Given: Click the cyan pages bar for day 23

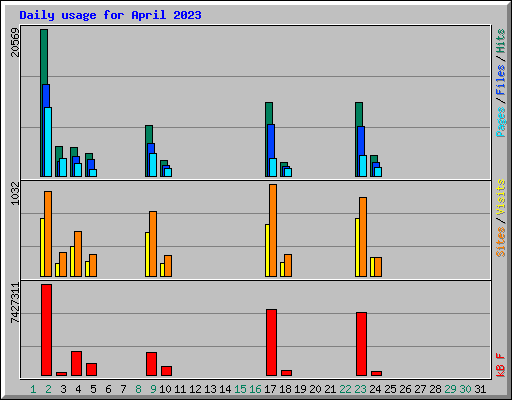Looking at the screenshot, I should (x=363, y=166).
